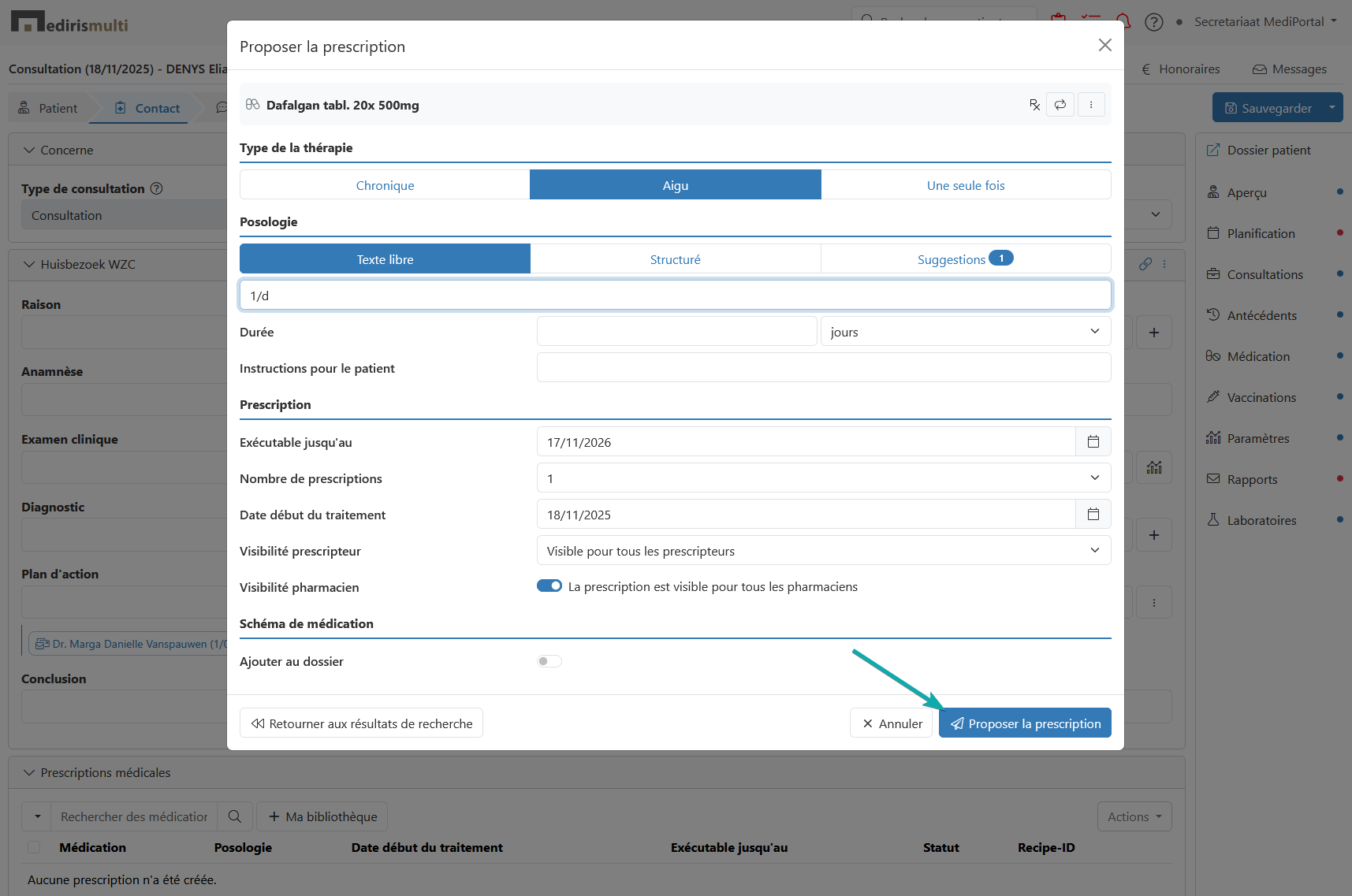Open the three-dot menu for Dafalgan

click(x=1091, y=105)
